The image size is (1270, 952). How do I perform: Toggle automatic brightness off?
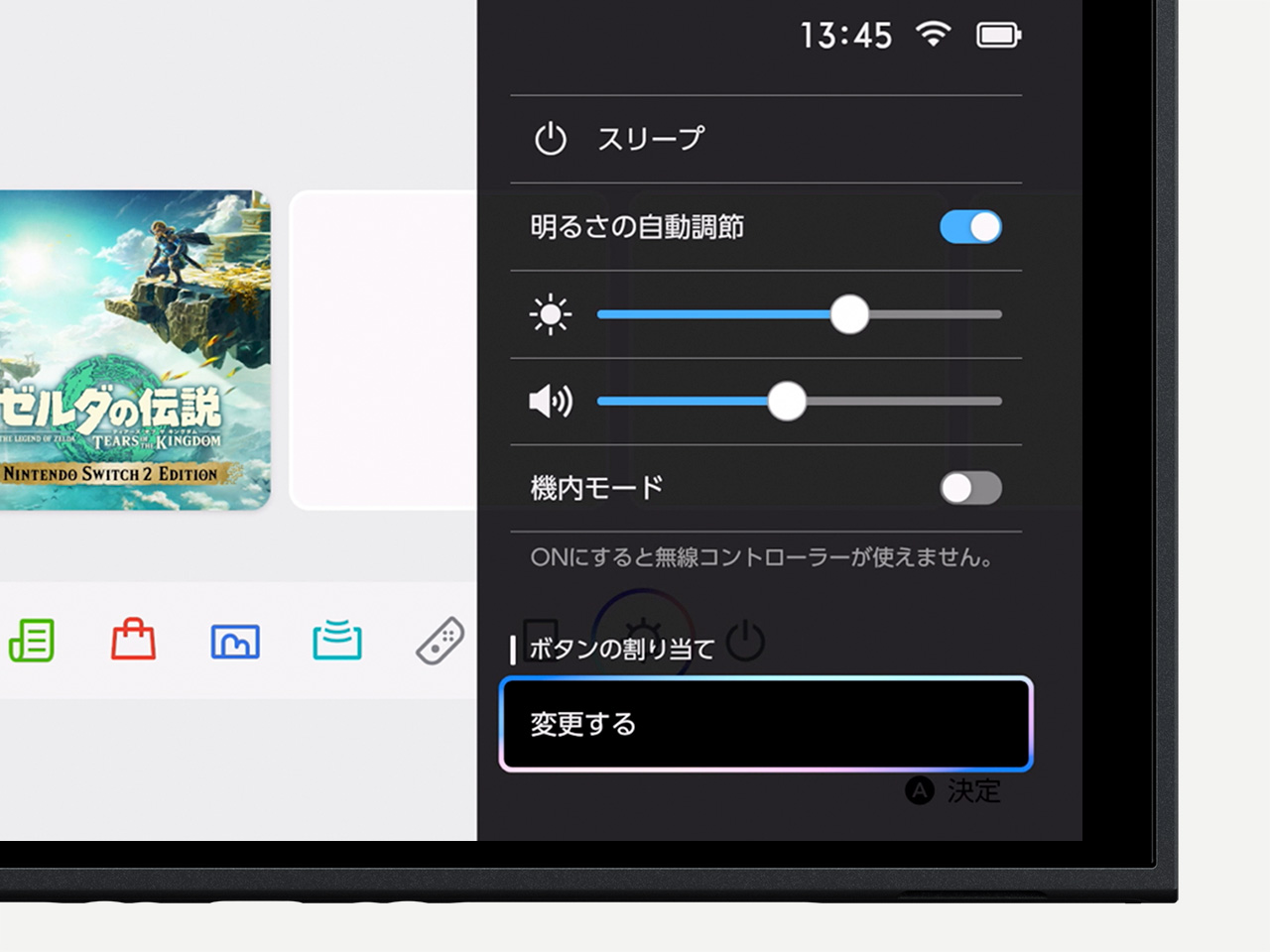click(x=969, y=227)
